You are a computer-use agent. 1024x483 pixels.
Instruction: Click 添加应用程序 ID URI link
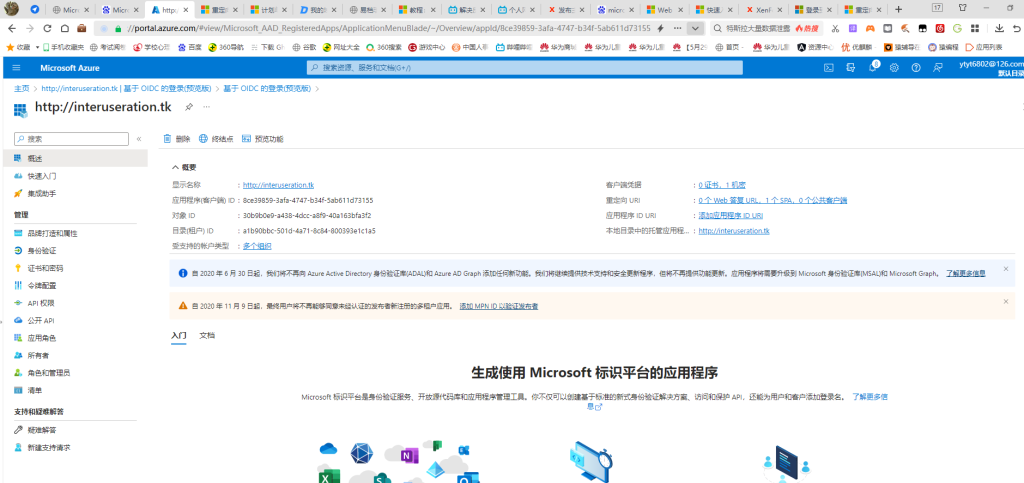[731, 215]
